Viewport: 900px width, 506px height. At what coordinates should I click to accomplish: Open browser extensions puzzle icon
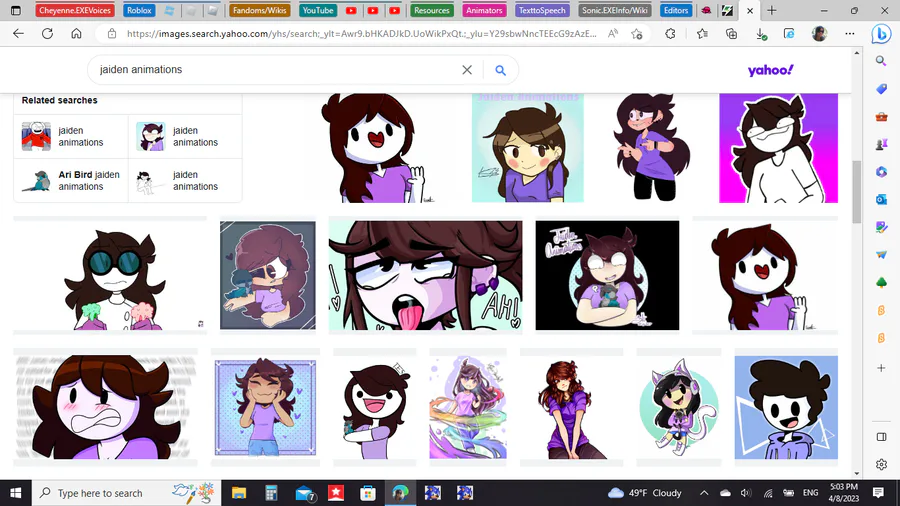670,34
